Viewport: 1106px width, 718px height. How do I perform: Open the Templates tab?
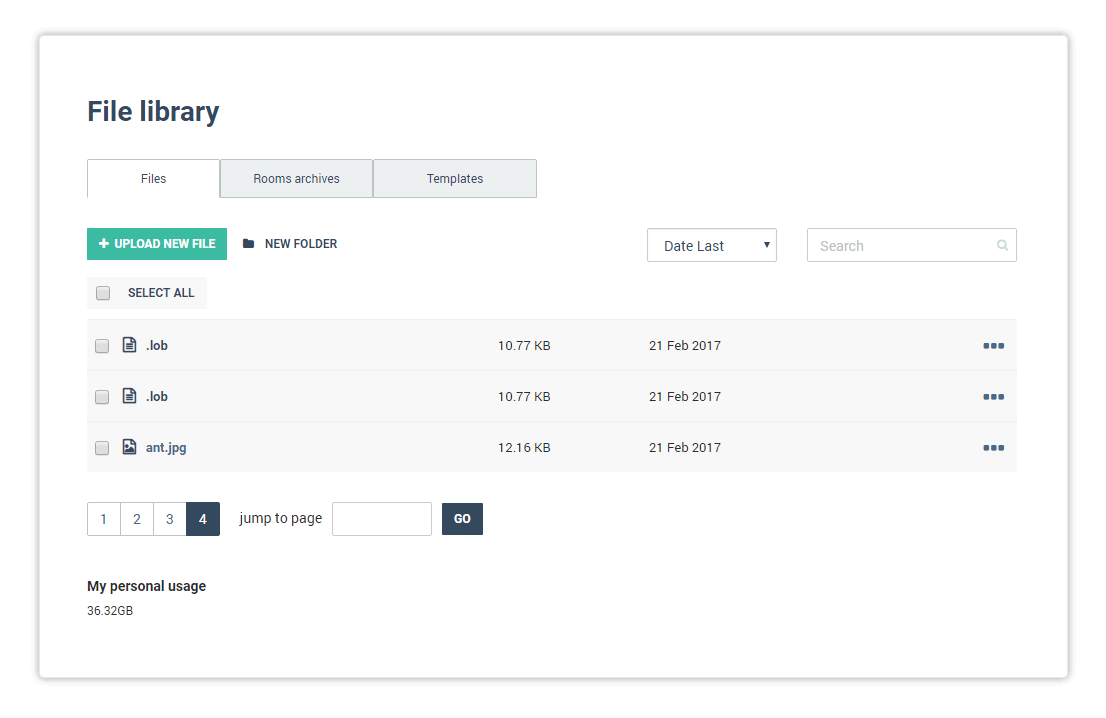(455, 178)
